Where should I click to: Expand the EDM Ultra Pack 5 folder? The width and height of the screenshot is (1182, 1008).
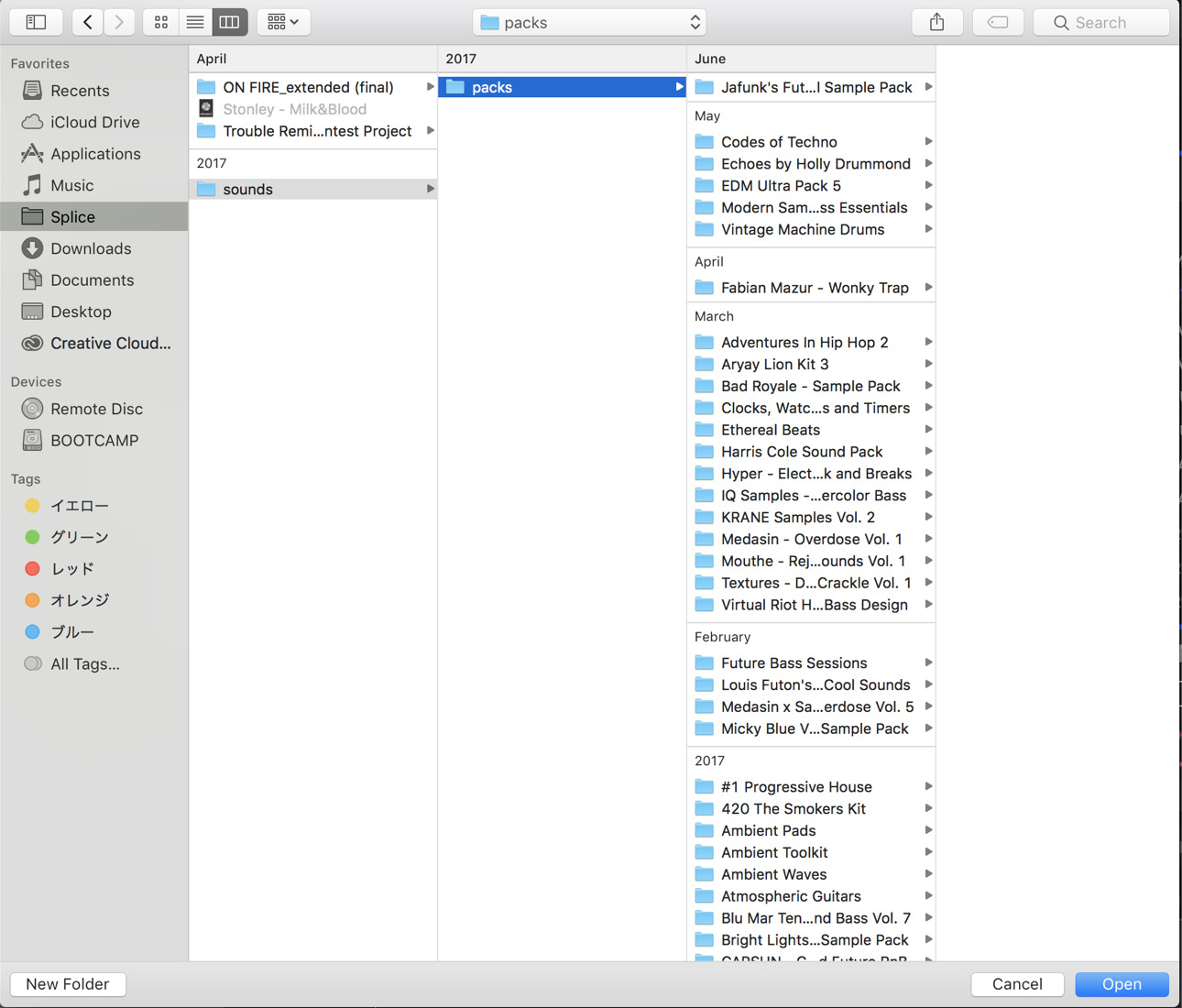928,186
